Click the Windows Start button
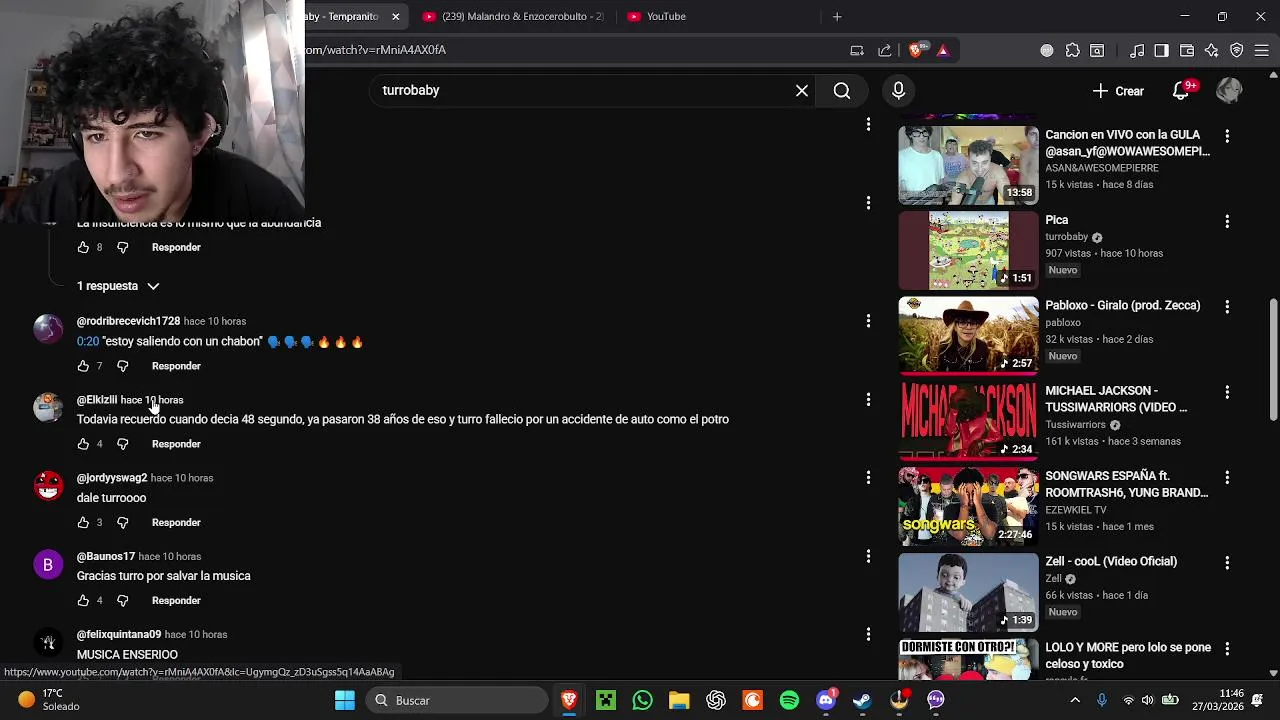This screenshot has height=720, width=1280. 345,701
